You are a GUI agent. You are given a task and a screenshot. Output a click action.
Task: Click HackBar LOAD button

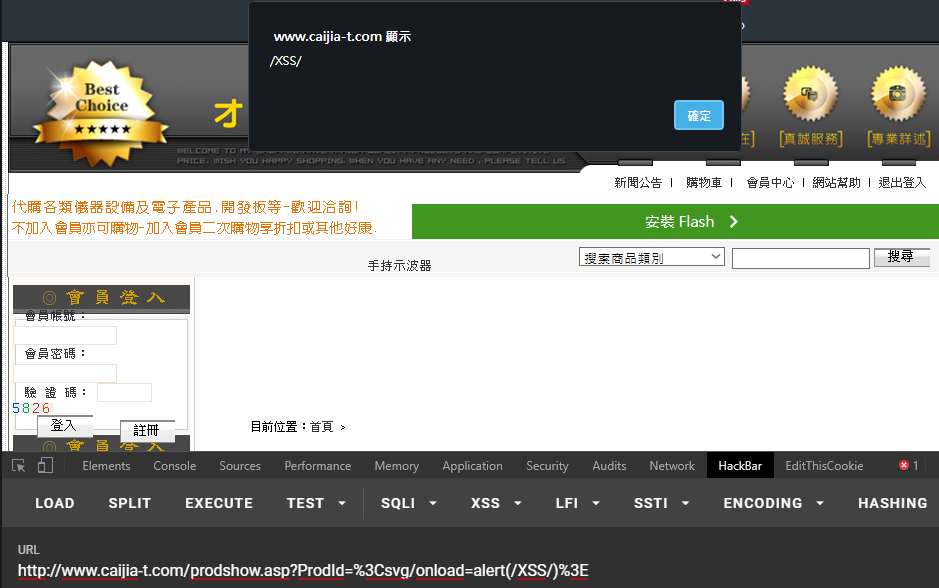[54, 503]
